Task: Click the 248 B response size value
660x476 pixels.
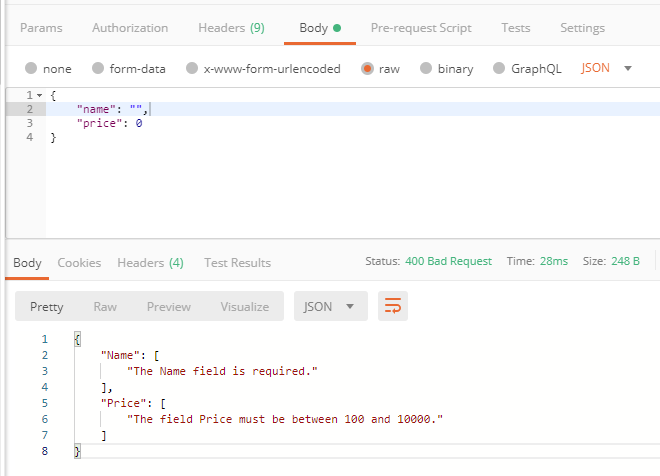Action: click(x=625, y=261)
